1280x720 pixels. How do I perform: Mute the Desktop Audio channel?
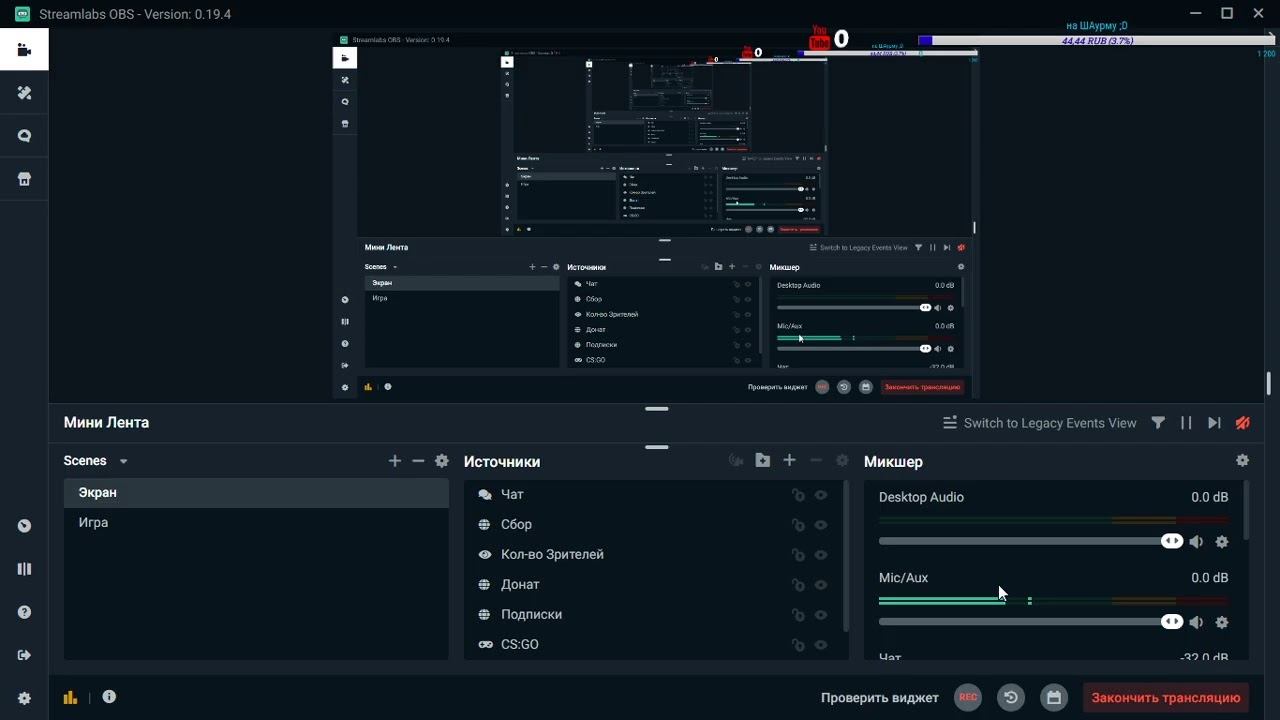[x=1196, y=541]
